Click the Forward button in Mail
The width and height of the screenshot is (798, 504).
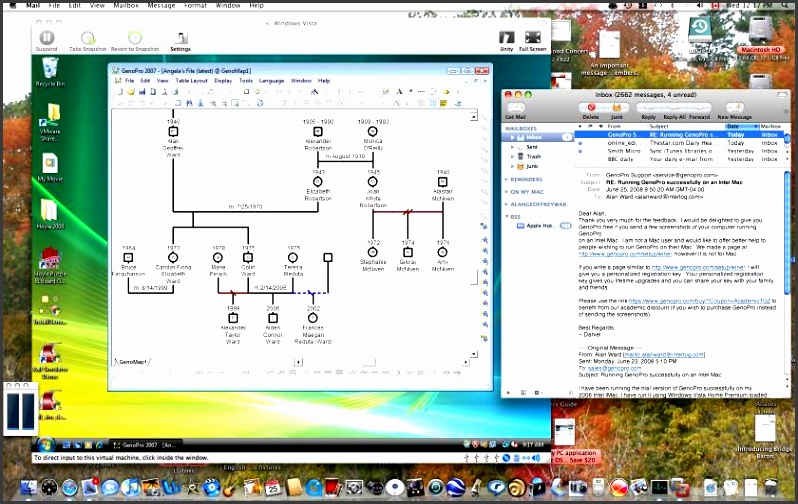(700, 108)
